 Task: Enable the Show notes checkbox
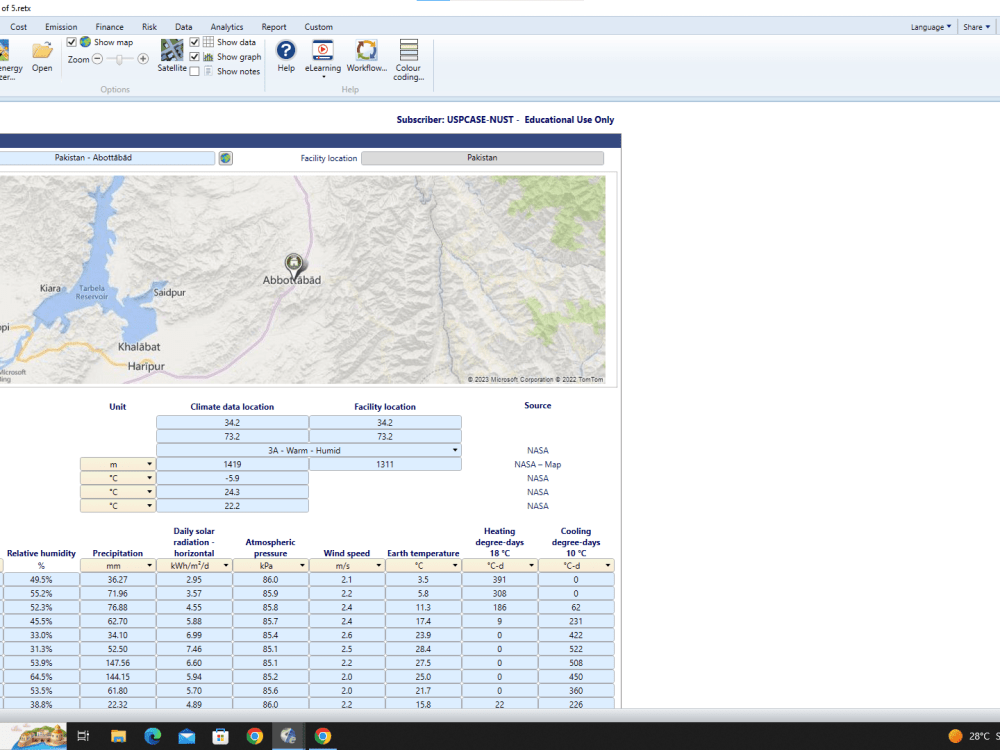[194, 71]
